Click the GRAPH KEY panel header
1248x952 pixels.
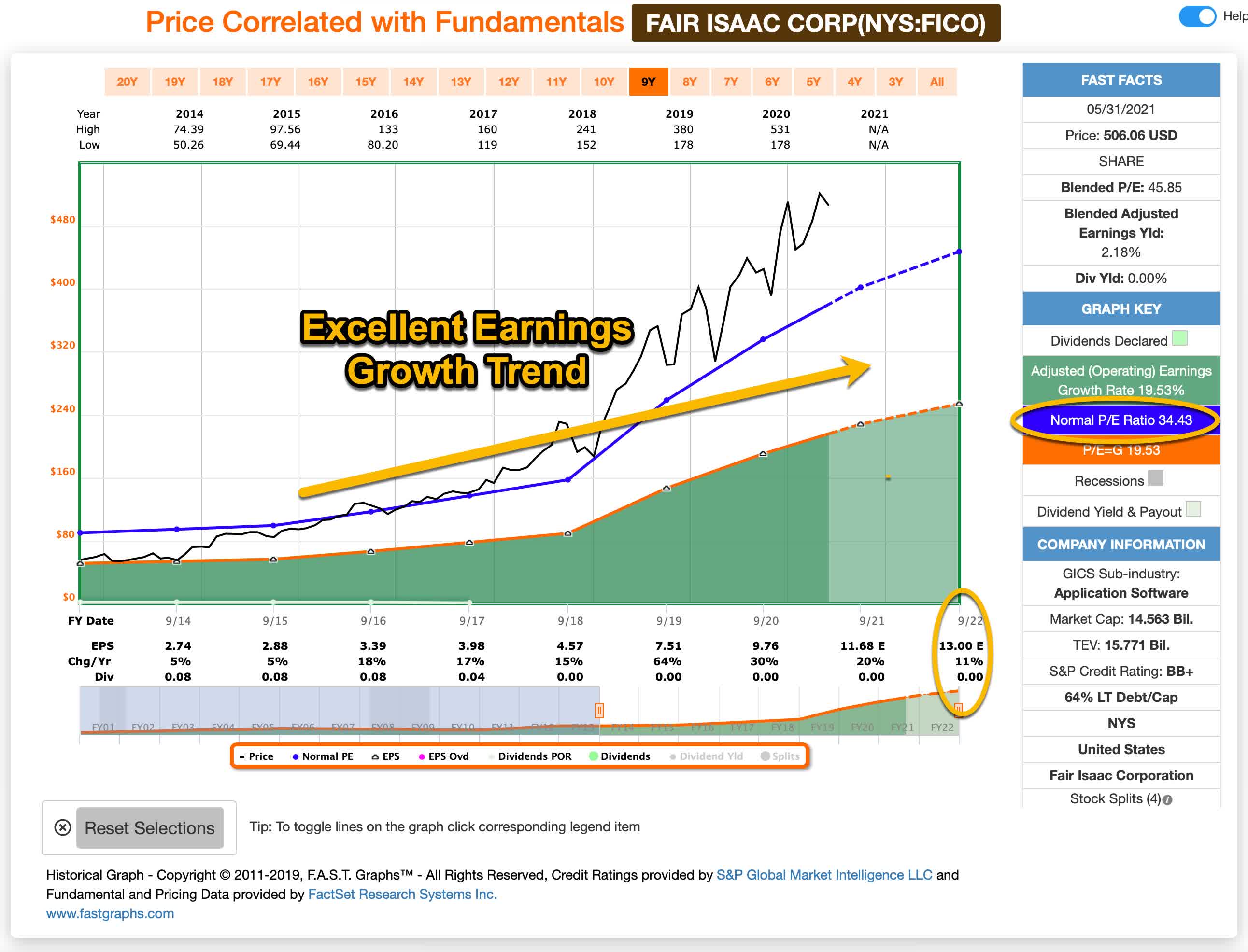(x=1121, y=309)
